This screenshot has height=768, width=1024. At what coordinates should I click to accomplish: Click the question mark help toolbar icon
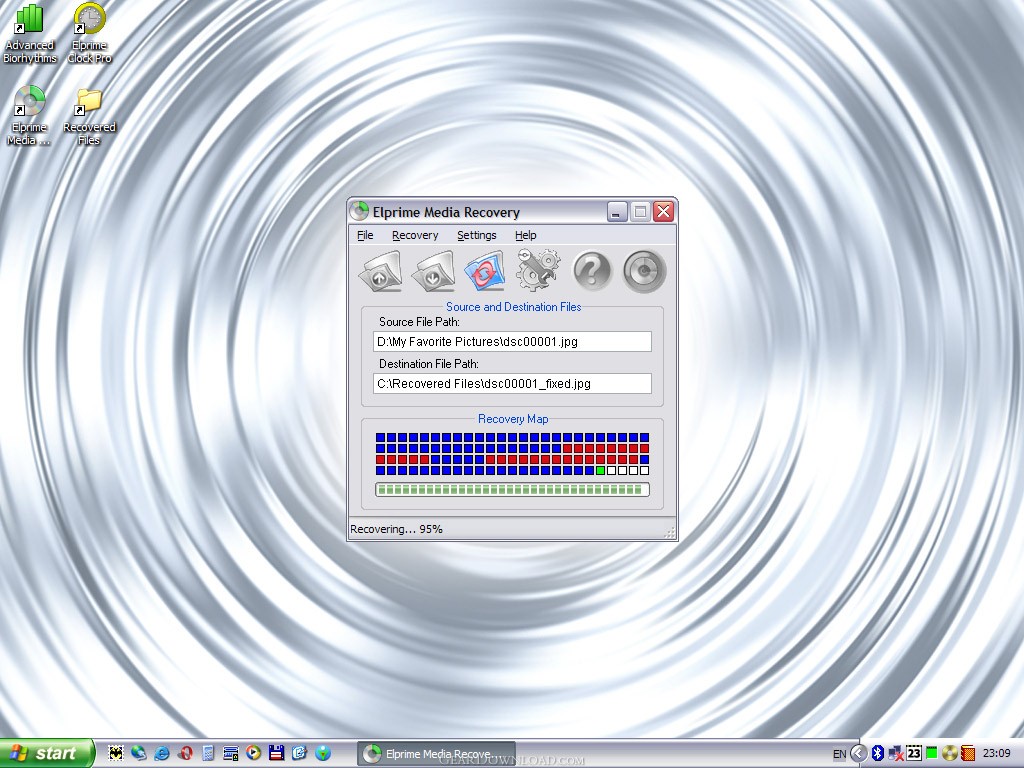click(592, 270)
